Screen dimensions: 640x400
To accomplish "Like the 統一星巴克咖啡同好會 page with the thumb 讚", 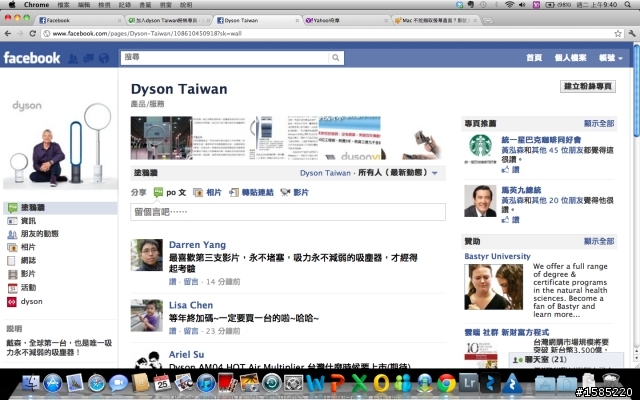I will point(511,169).
